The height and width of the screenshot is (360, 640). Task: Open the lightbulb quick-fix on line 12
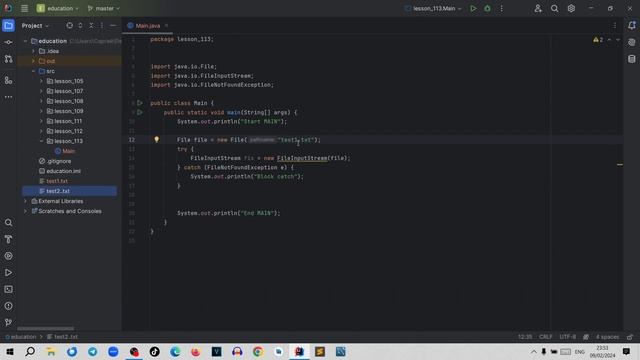coord(156,139)
